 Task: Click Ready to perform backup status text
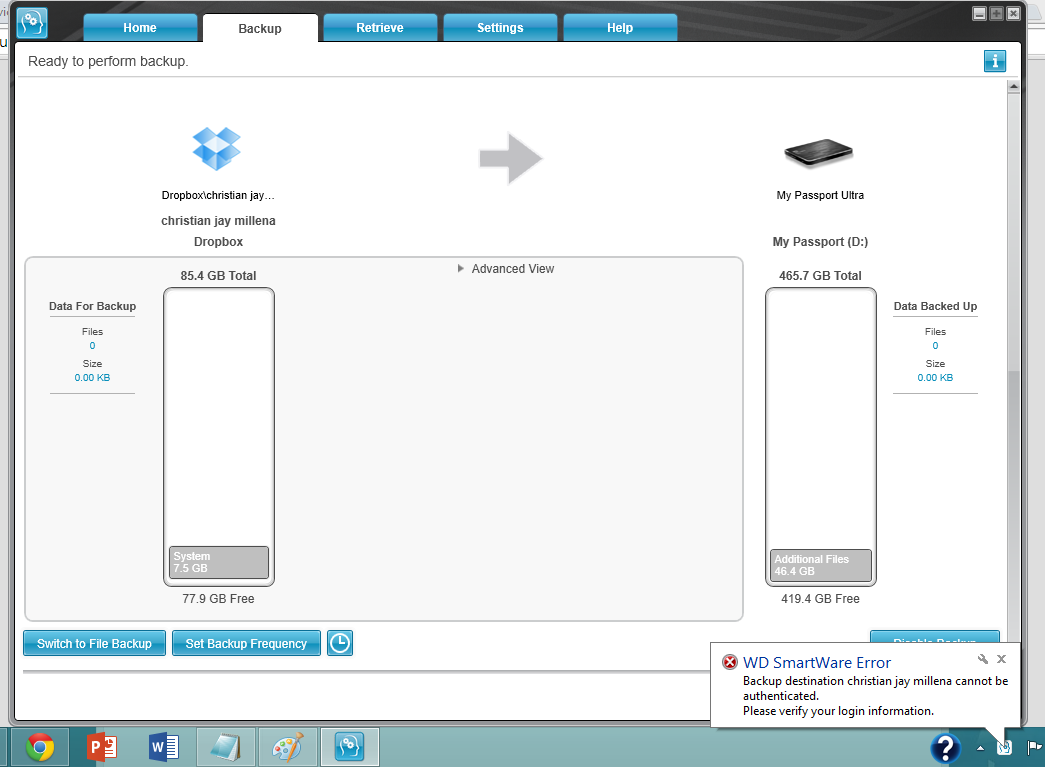click(108, 61)
